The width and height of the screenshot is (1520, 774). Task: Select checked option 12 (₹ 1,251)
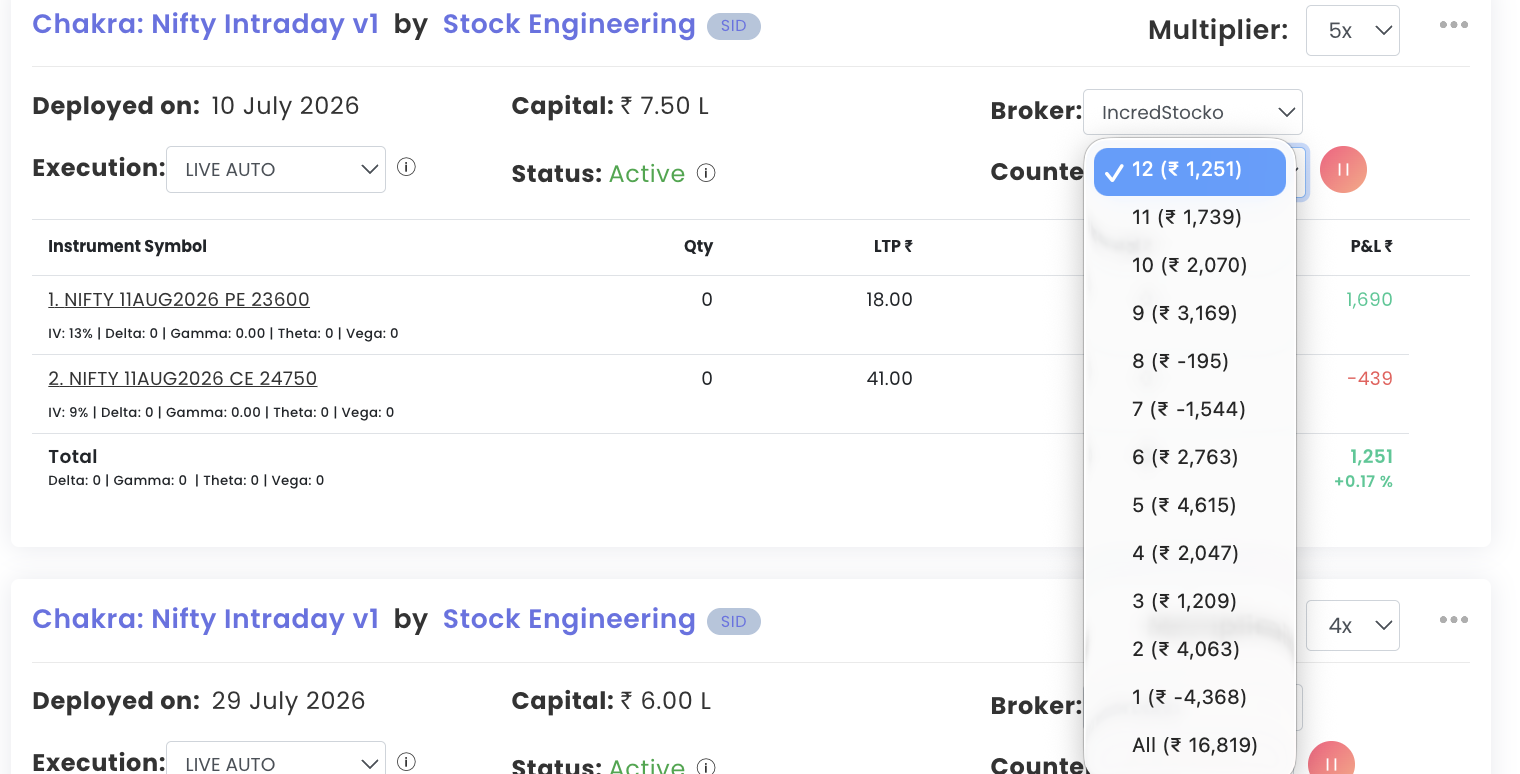click(x=1190, y=171)
